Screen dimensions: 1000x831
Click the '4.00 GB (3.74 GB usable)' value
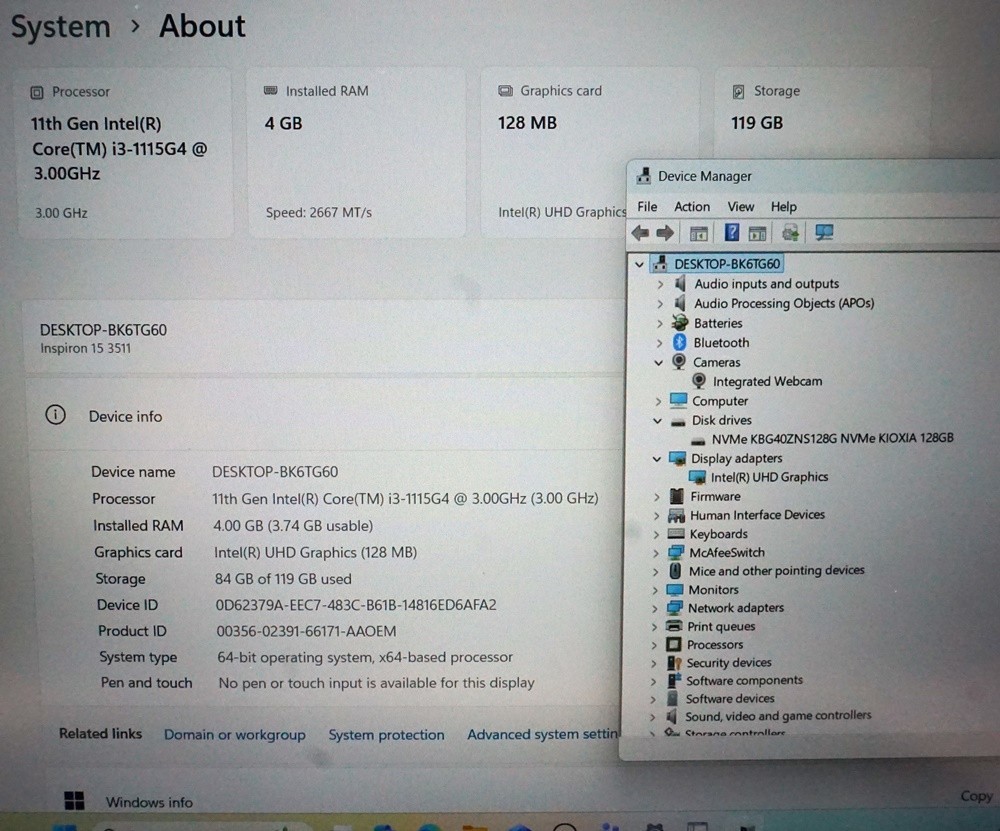tap(293, 526)
